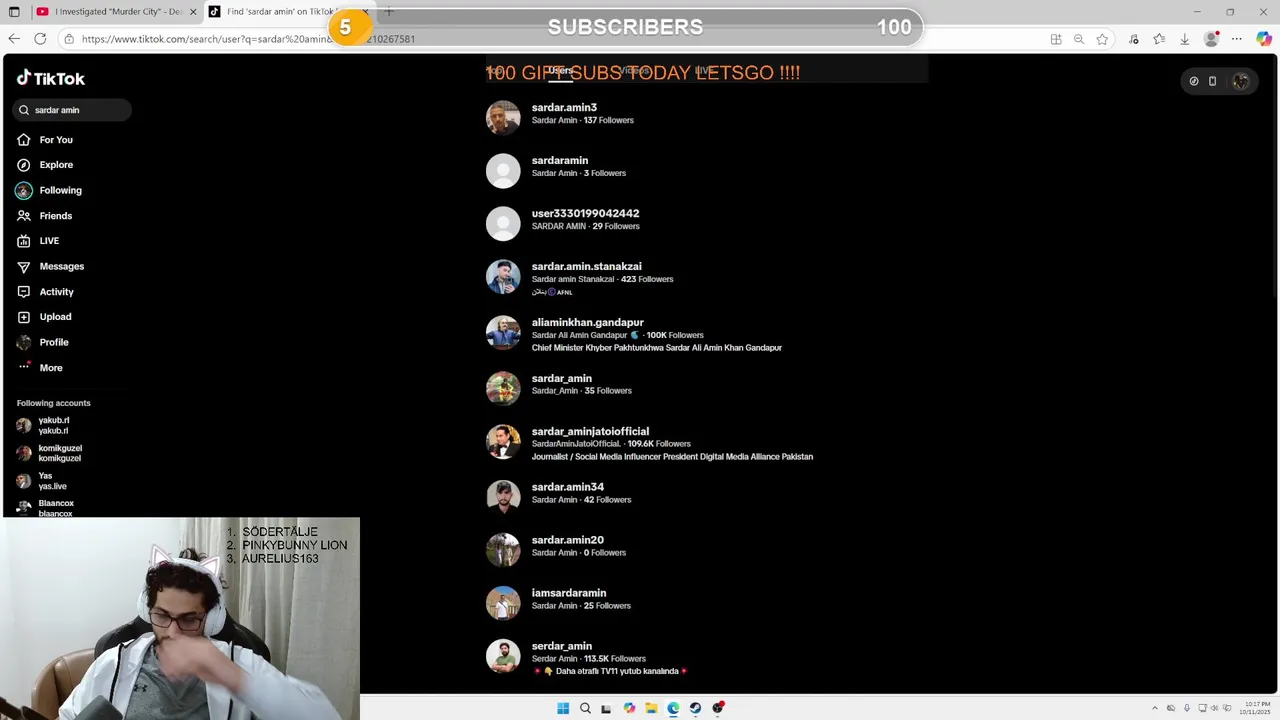Click the Edge split screen apps icon
This screenshot has width=1280, height=720.
click(1056, 39)
